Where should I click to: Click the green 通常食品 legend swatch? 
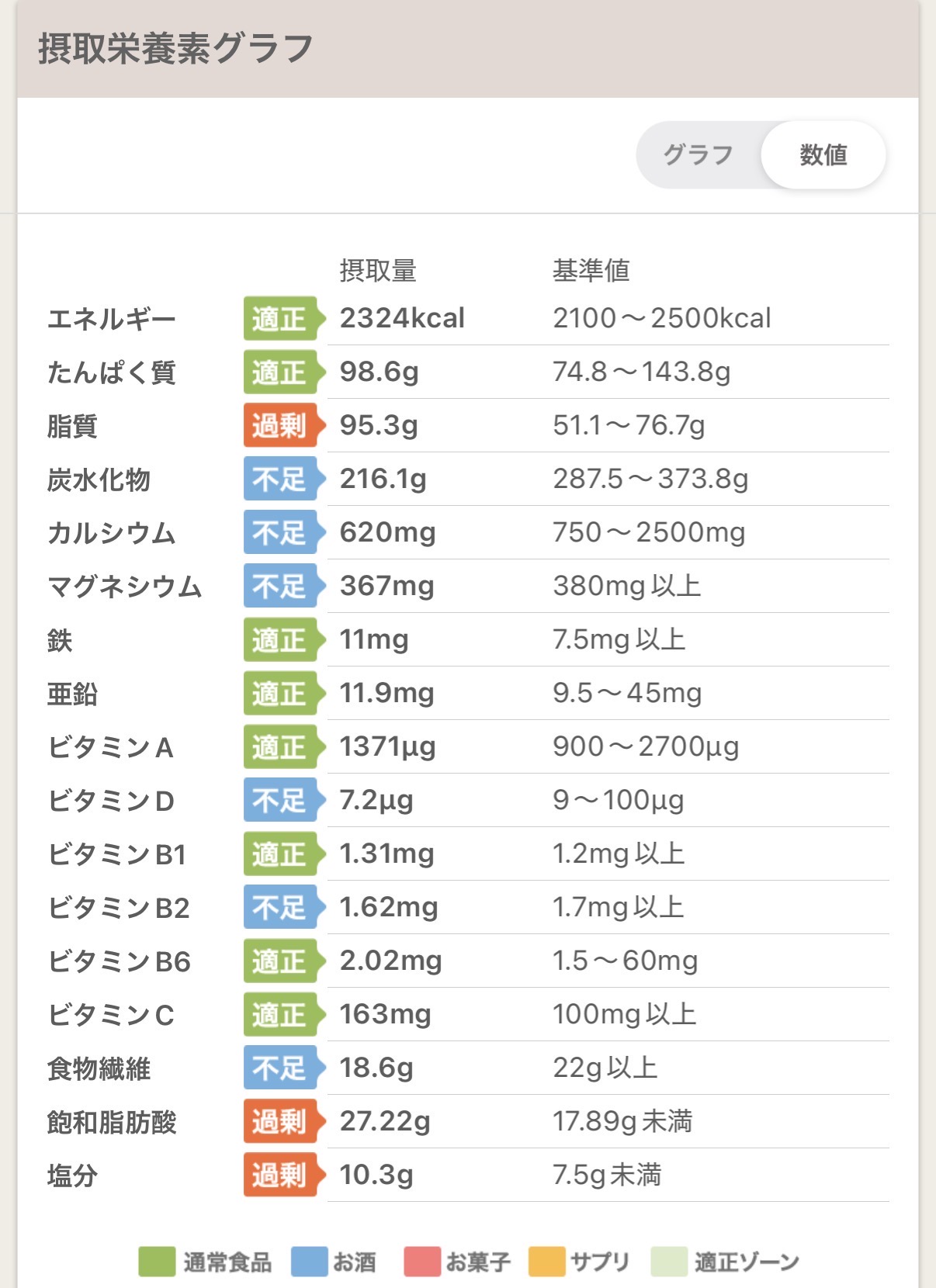click(157, 1262)
